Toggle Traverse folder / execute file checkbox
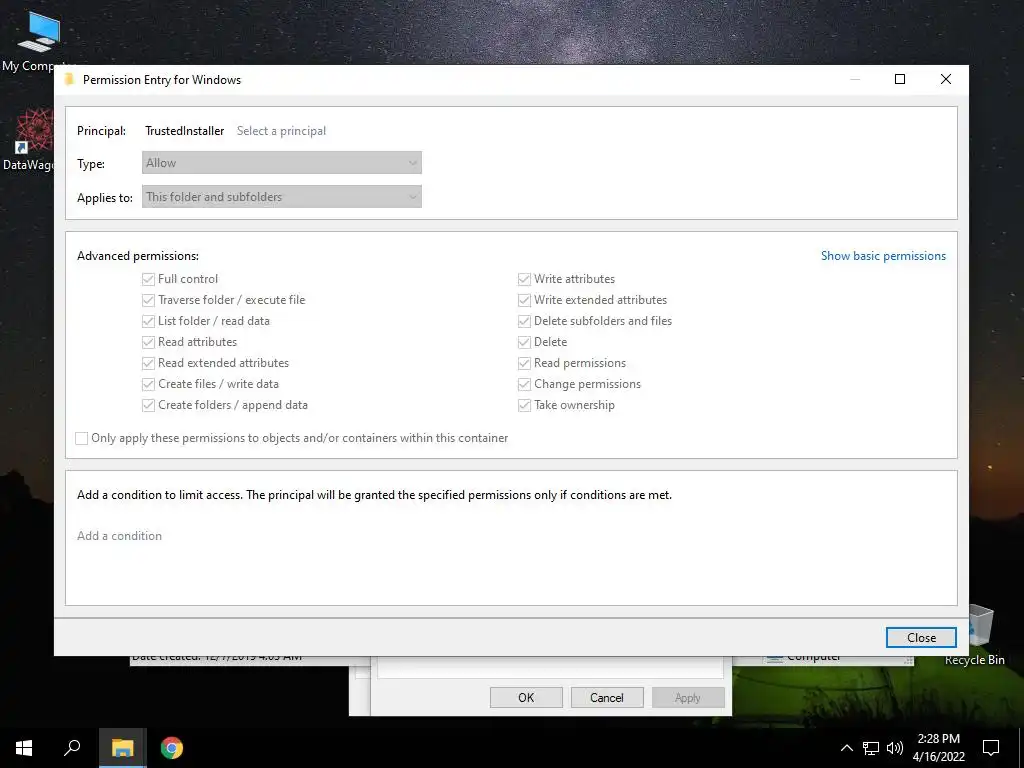This screenshot has width=1024, height=768. pos(148,300)
